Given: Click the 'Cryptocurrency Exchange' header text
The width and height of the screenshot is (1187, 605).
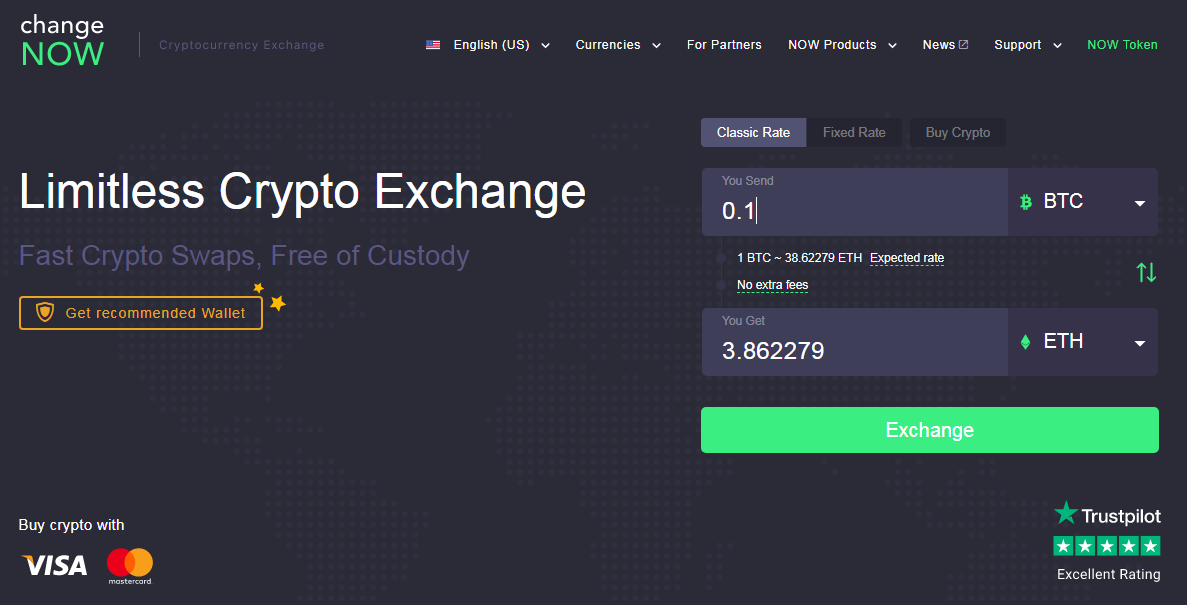Looking at the screenshot, I should 241,45.
